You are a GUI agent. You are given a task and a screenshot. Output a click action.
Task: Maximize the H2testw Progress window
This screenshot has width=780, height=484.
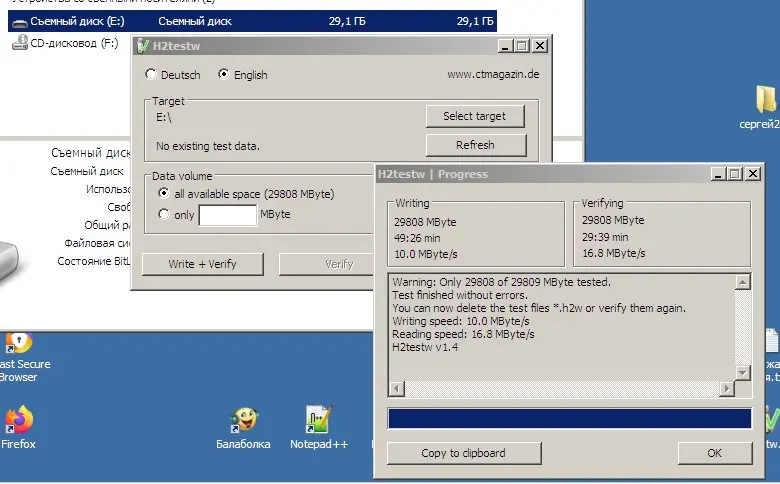[734, 174]
